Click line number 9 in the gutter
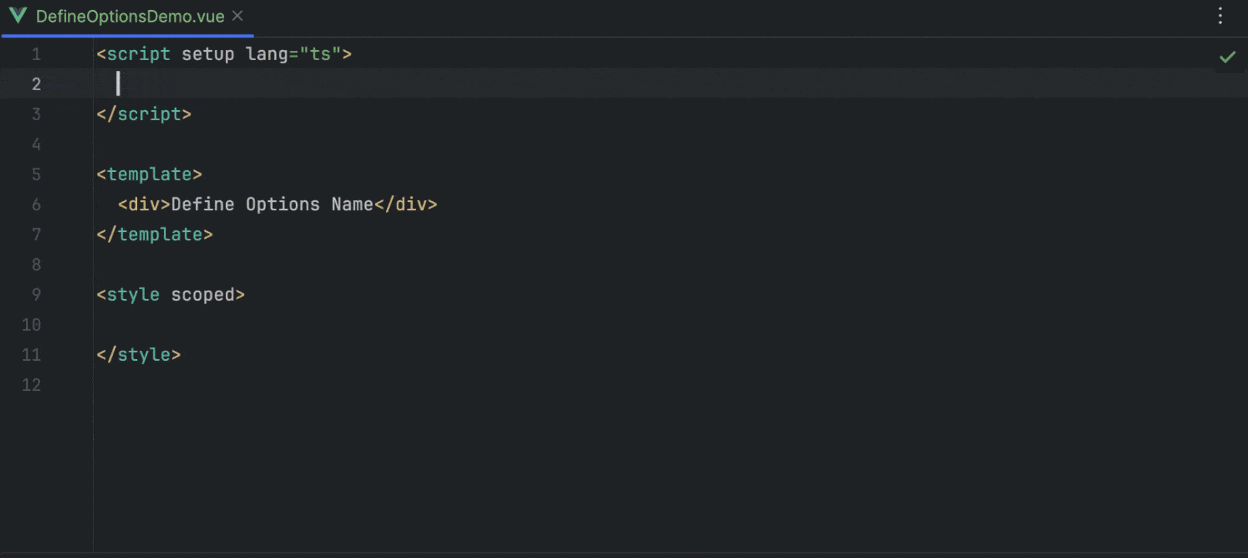1248x558 pixels. 36,294
